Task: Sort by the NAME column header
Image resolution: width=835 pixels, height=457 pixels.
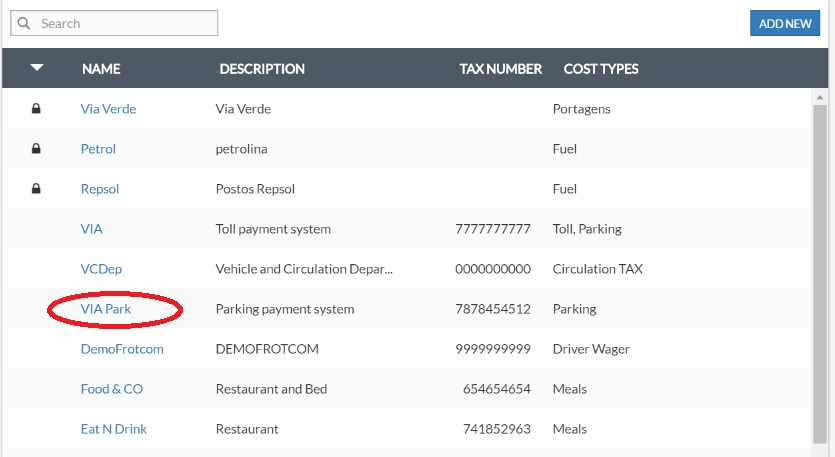Action: (x=101, y=69)
